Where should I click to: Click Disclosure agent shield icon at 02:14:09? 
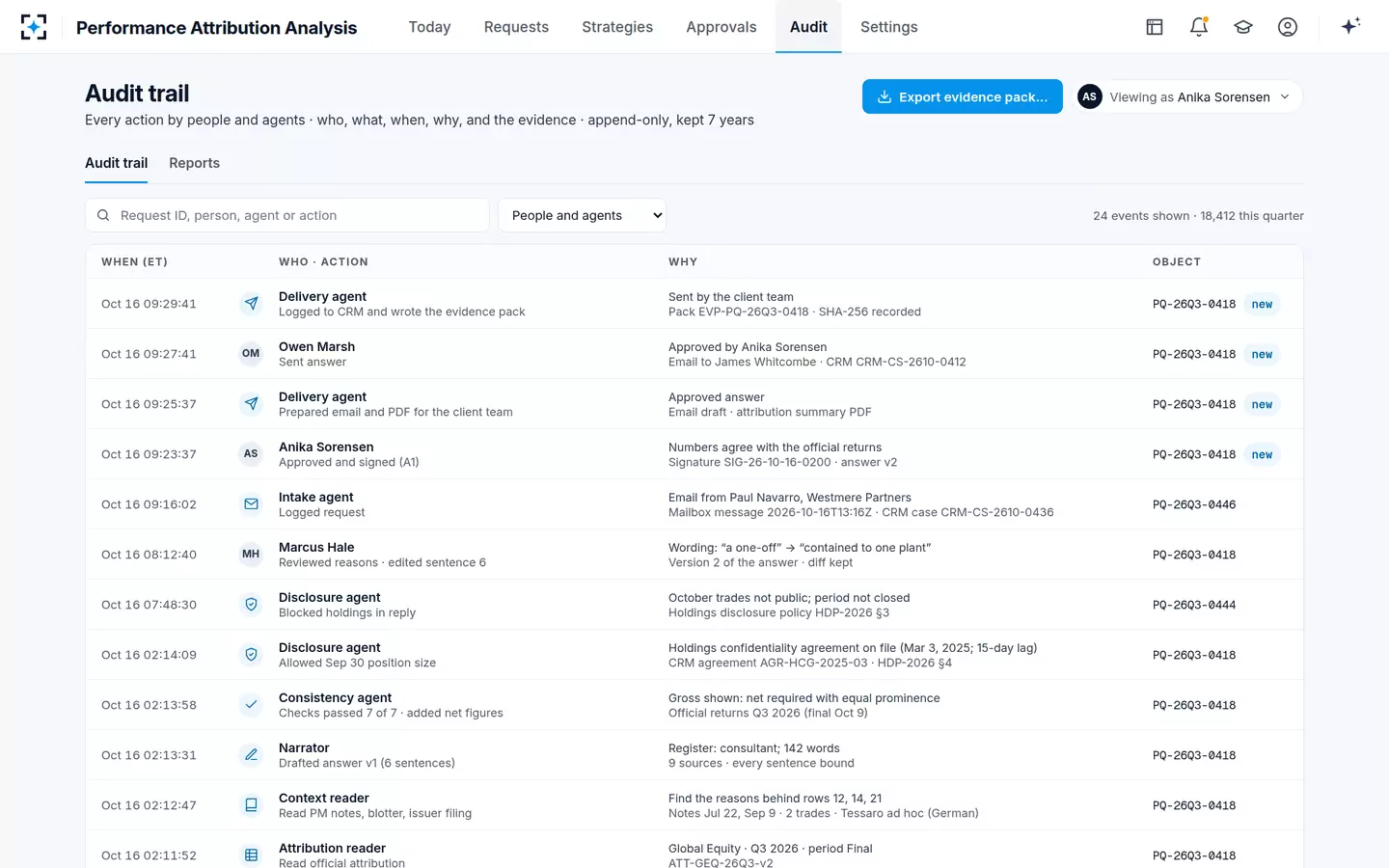click(251, 655)
